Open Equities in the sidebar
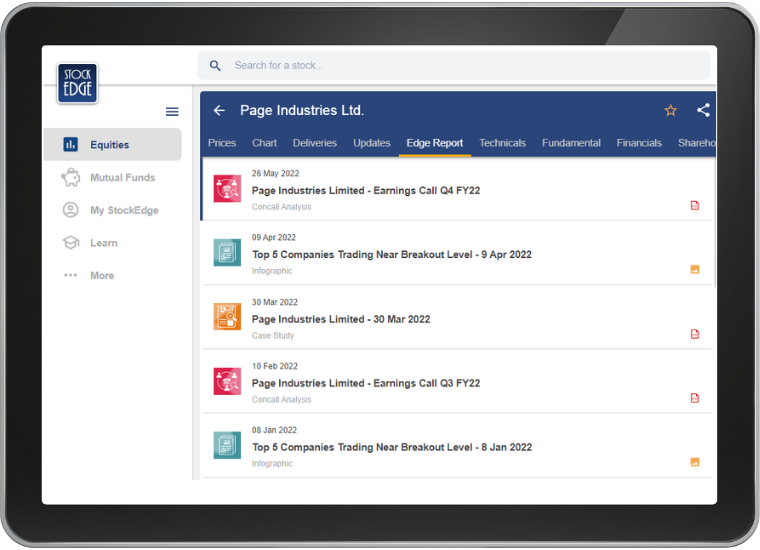The image size is (760, 550). click(x=112, y=144)
